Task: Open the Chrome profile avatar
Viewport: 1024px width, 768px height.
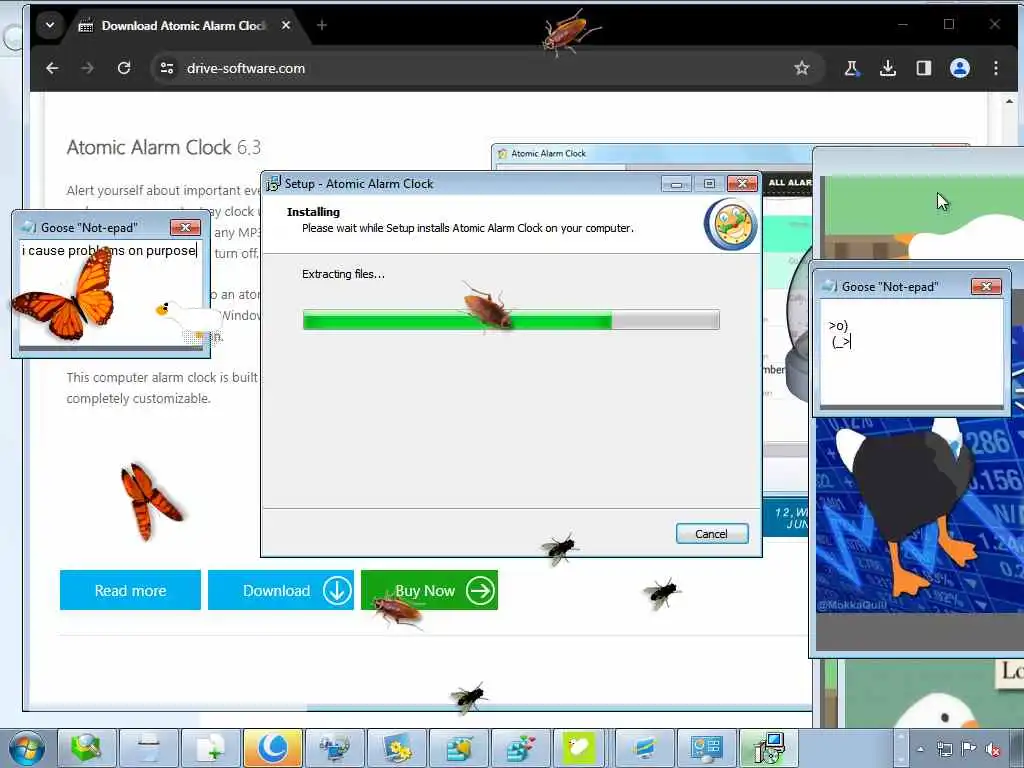Action: tap(959, 68)
